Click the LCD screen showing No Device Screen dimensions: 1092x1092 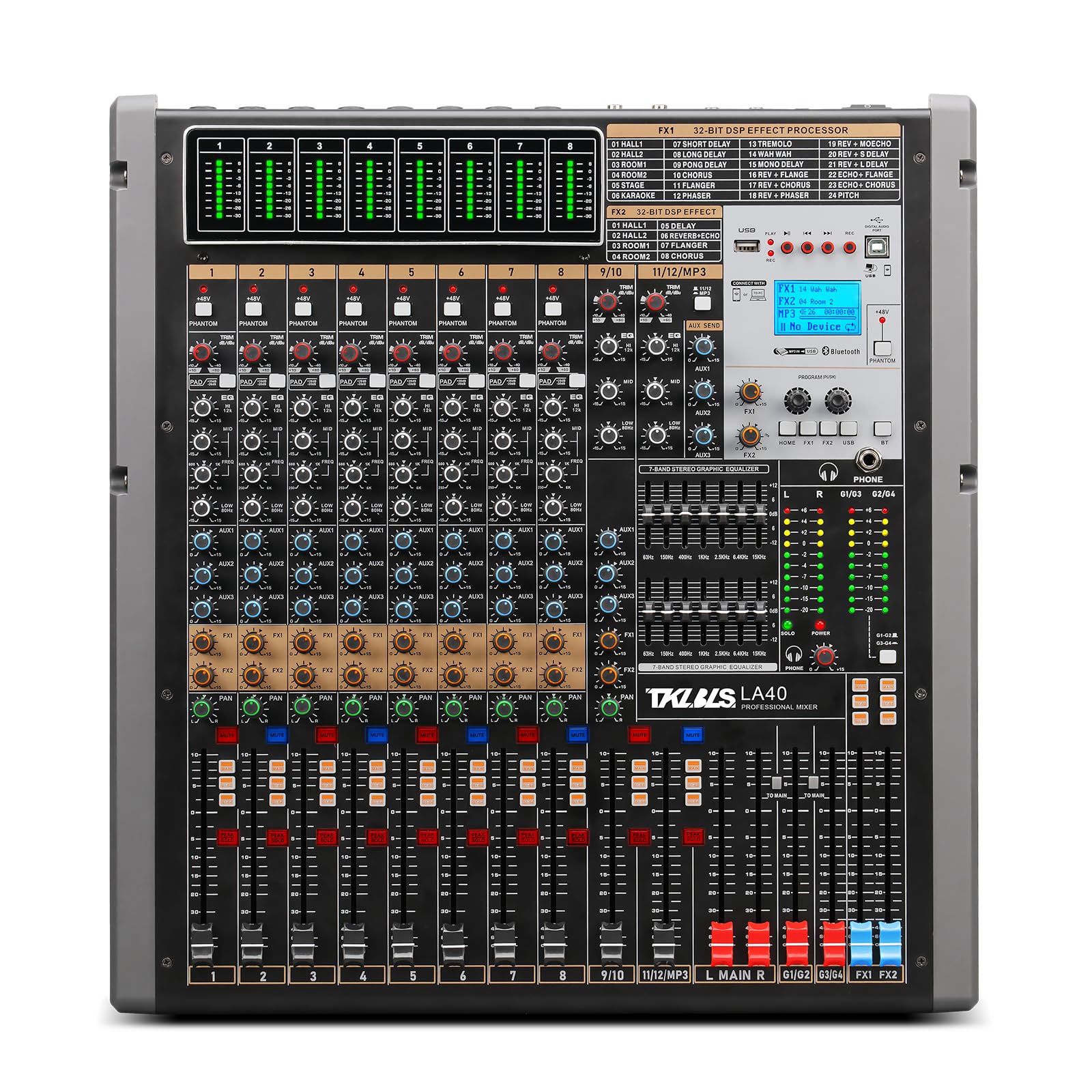click(818, 308)
